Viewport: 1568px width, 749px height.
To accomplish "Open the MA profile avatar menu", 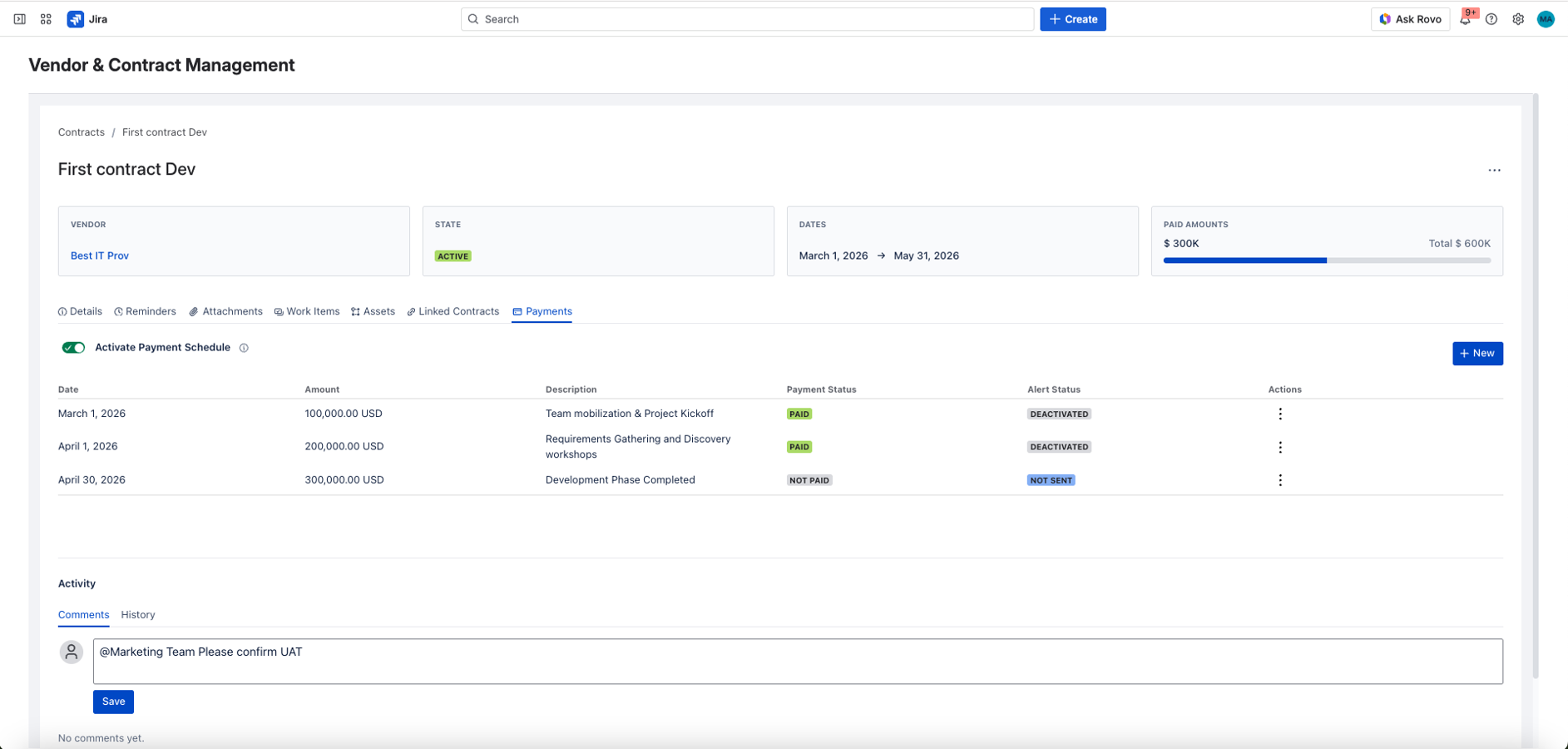I will coord(1546,18).
